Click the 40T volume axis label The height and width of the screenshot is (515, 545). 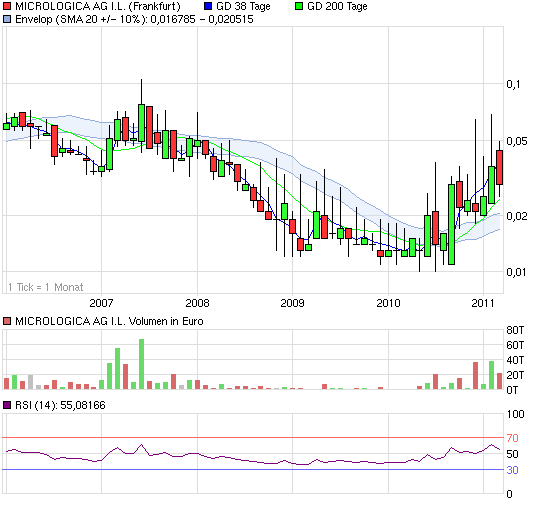point(515,360)
